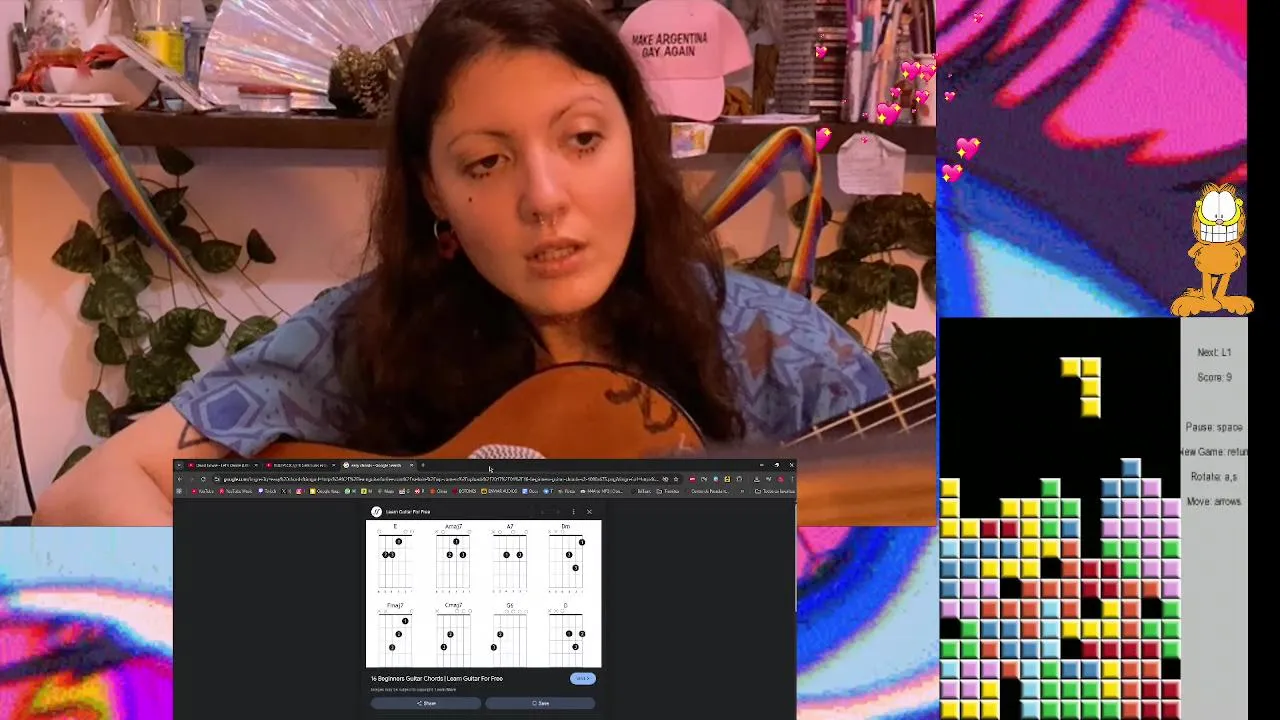Click the 'Score: 9' text in Tetris panel
The width and height of the screenshot is (1280, 720).
[1214, 377]
